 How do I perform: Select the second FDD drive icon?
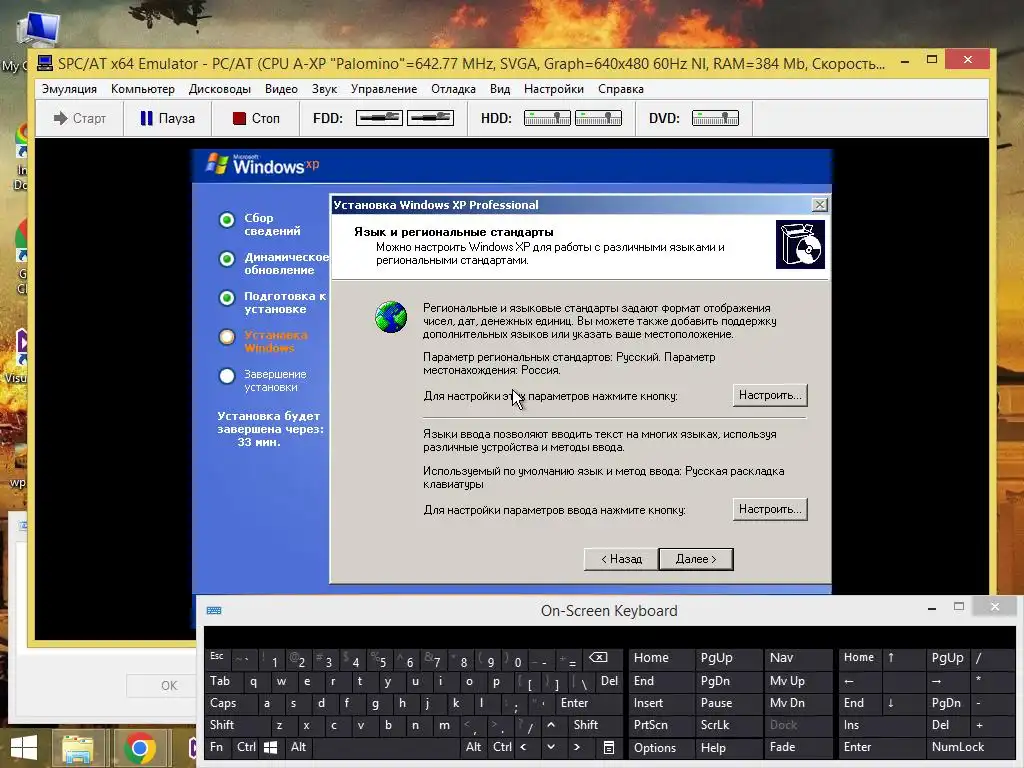click(x=430, y=118)
